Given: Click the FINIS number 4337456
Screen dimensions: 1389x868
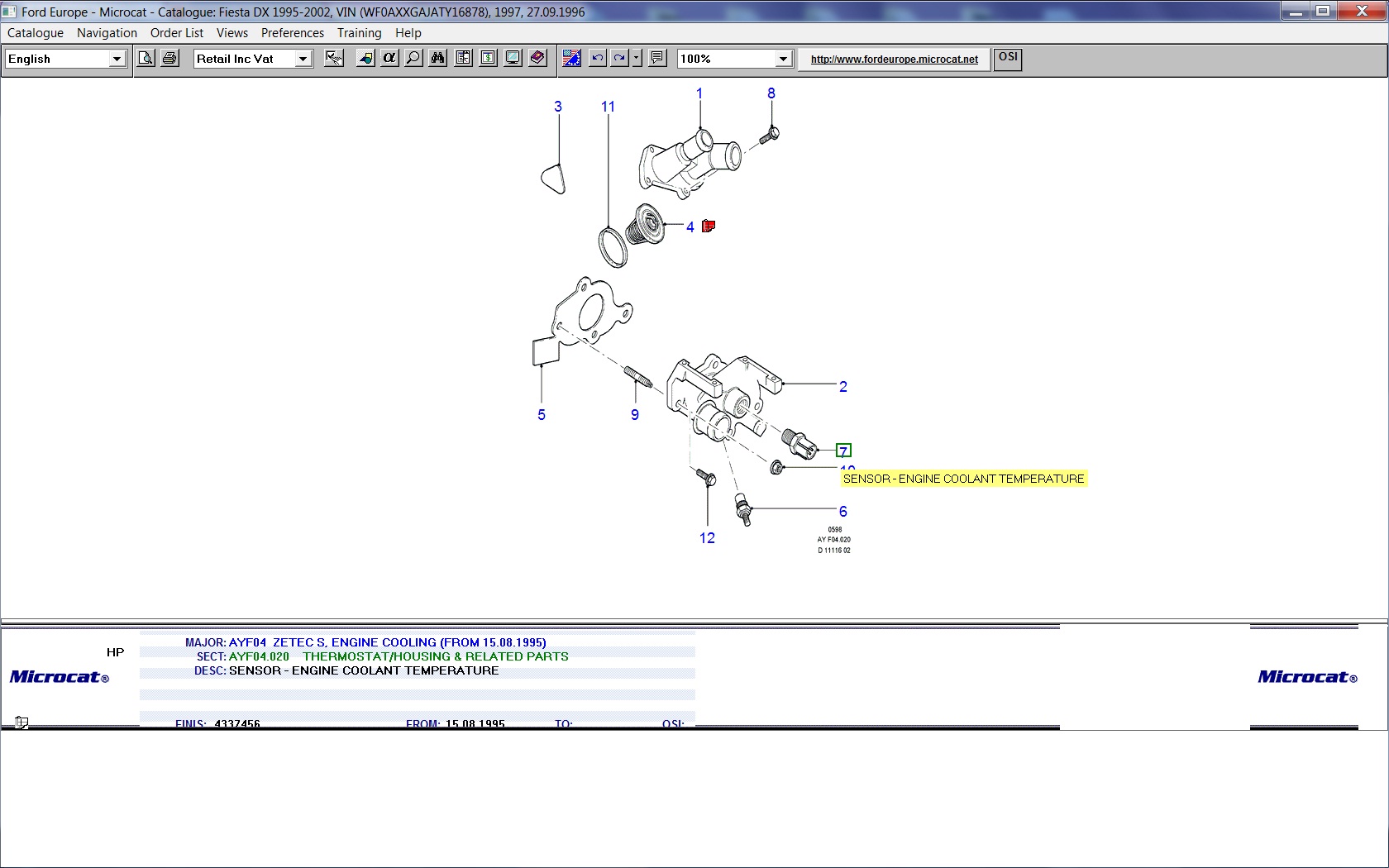Looking at the screenshot, I should click(x=237, y=723).
